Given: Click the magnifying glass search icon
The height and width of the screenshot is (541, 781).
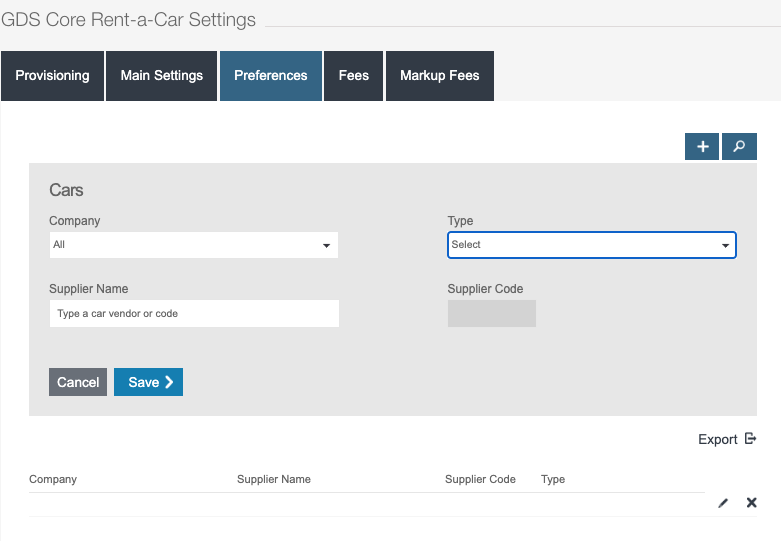Looking at the screenshot, I should 739,147.
